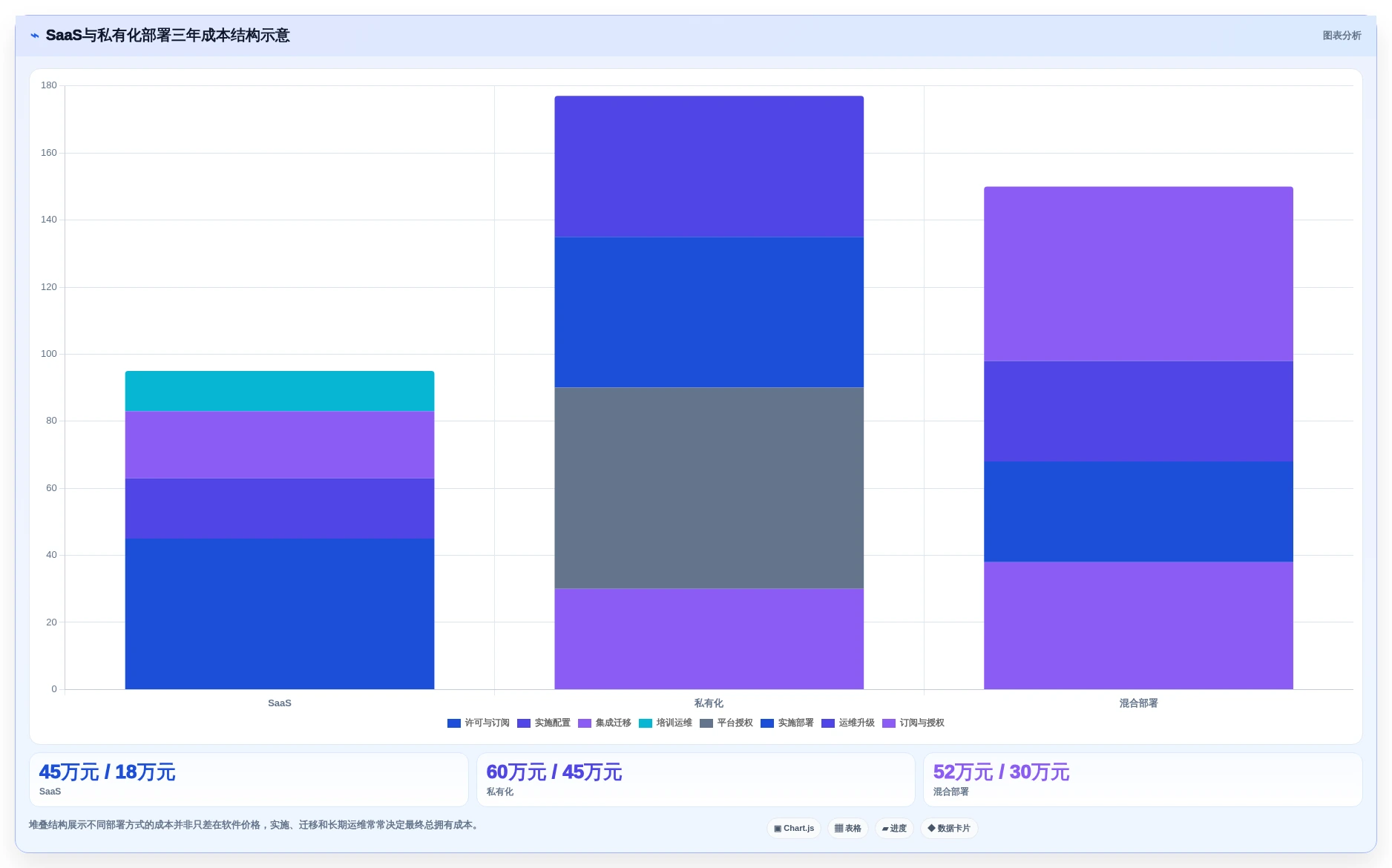
Task: Click the 45万元 / 18万元 SaaS card
Action: [249, 780]
